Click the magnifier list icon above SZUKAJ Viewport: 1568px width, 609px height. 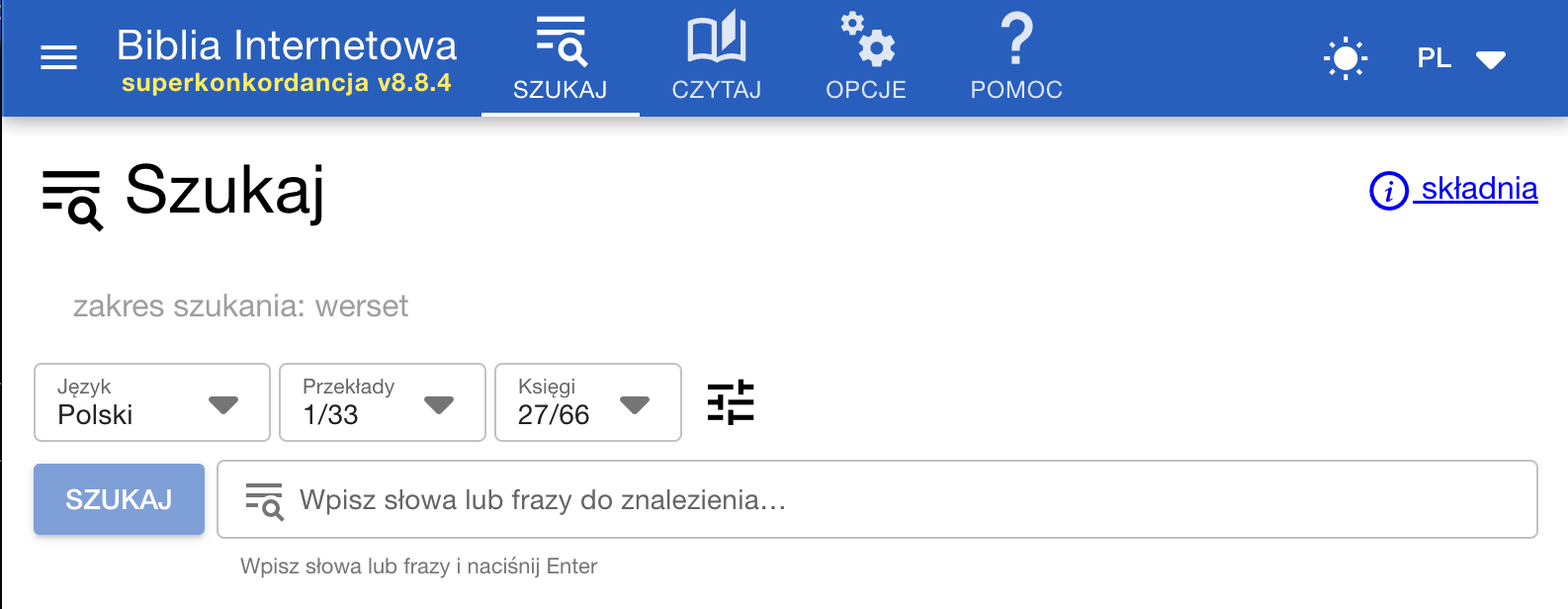point(561,41)
